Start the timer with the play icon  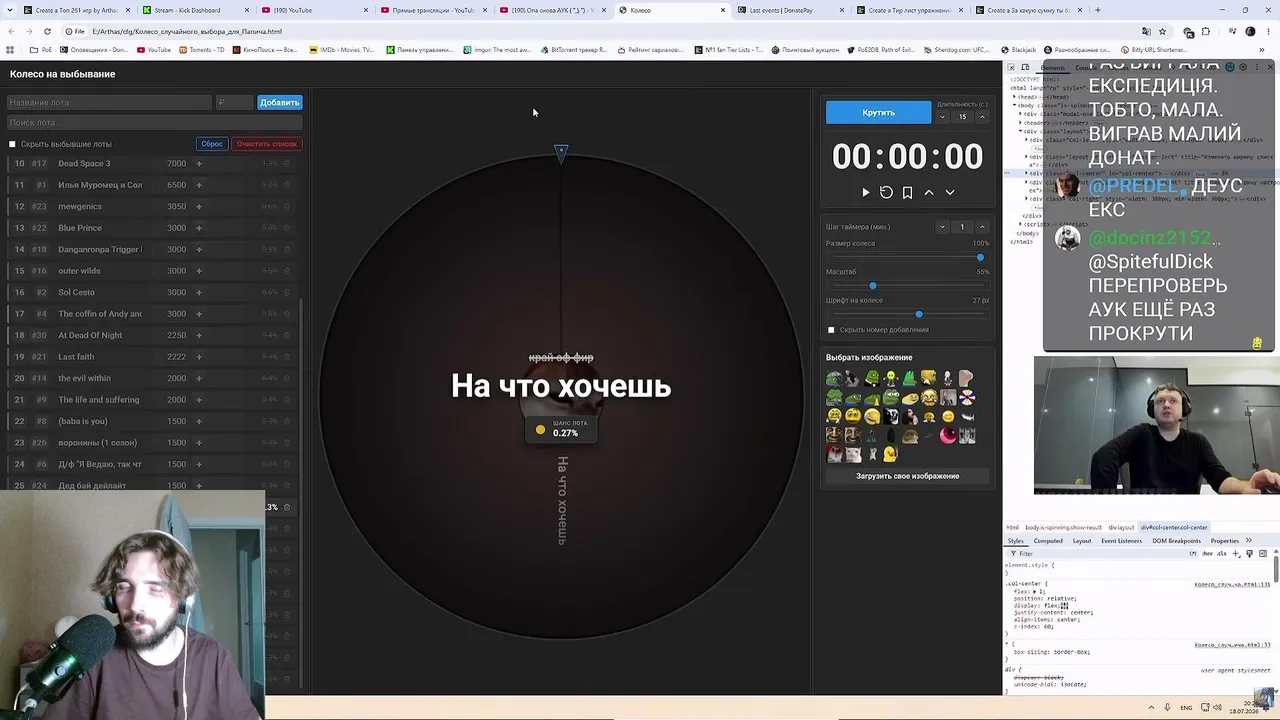tap(866, 192)
